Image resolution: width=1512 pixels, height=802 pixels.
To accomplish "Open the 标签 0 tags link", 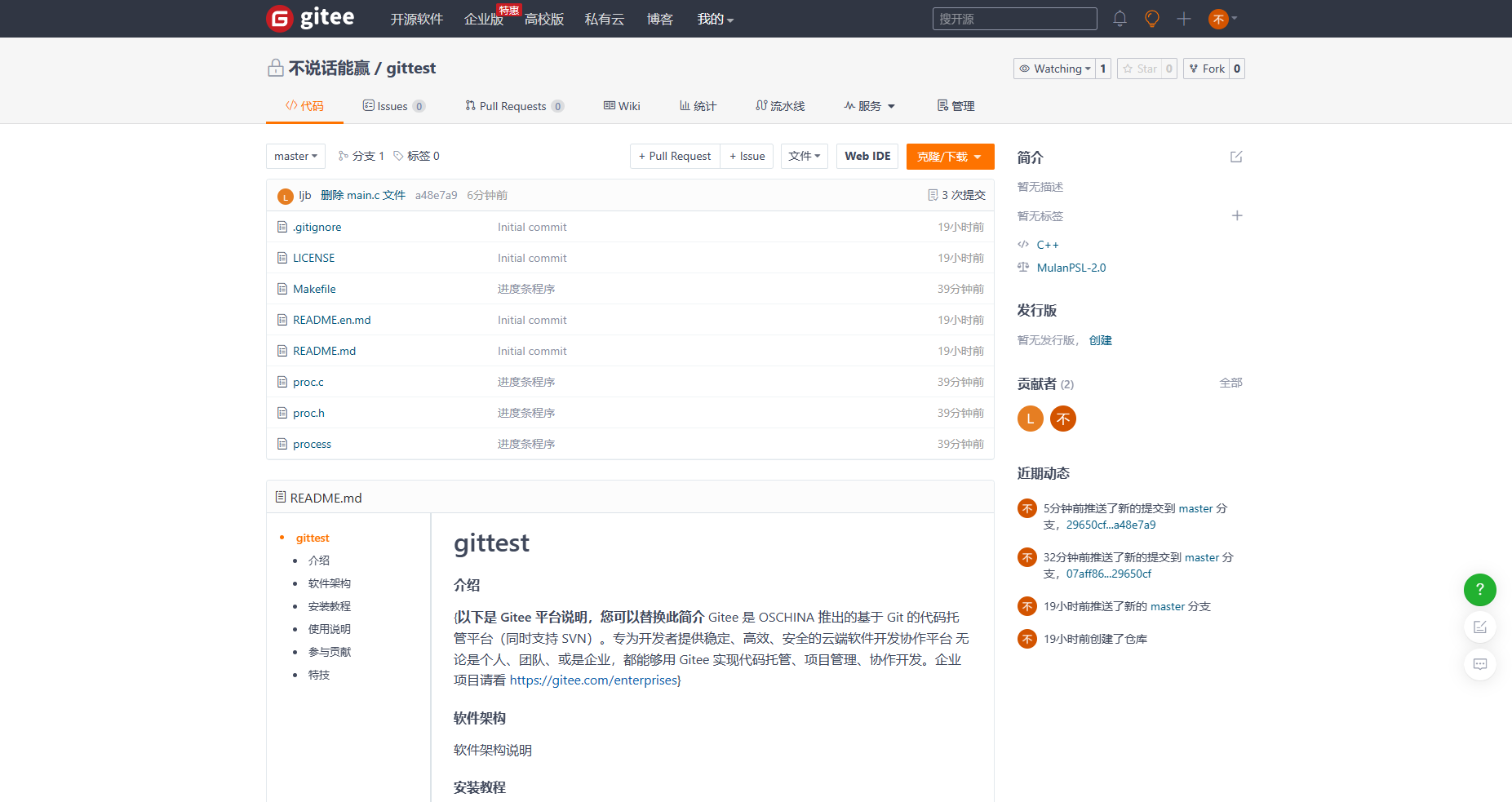I will [x=416, y=156].
